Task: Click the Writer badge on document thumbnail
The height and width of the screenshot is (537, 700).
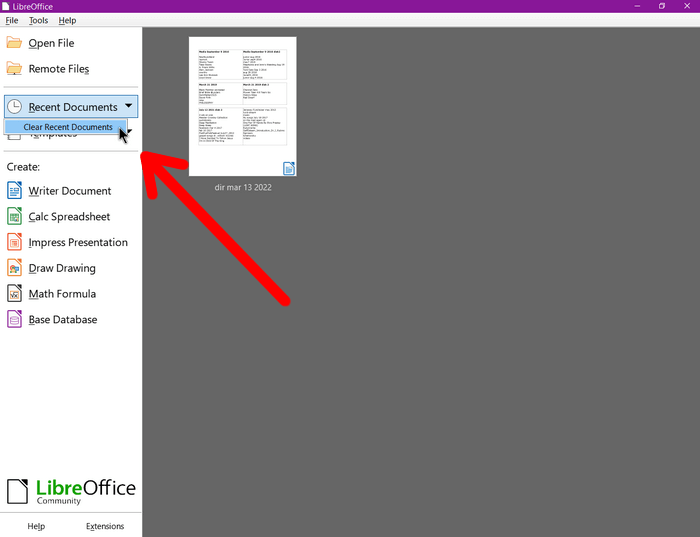Action: pos(289,168)
